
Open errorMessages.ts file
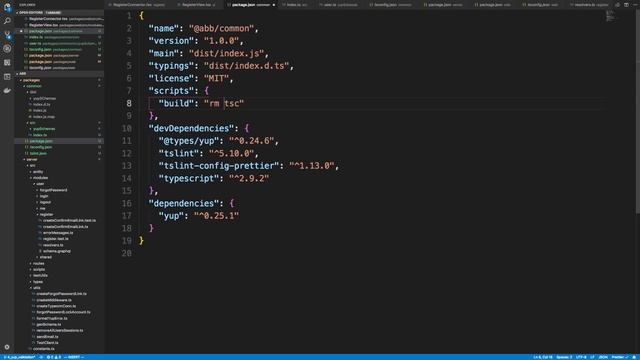pyautogui.click(x=58, y=233)
